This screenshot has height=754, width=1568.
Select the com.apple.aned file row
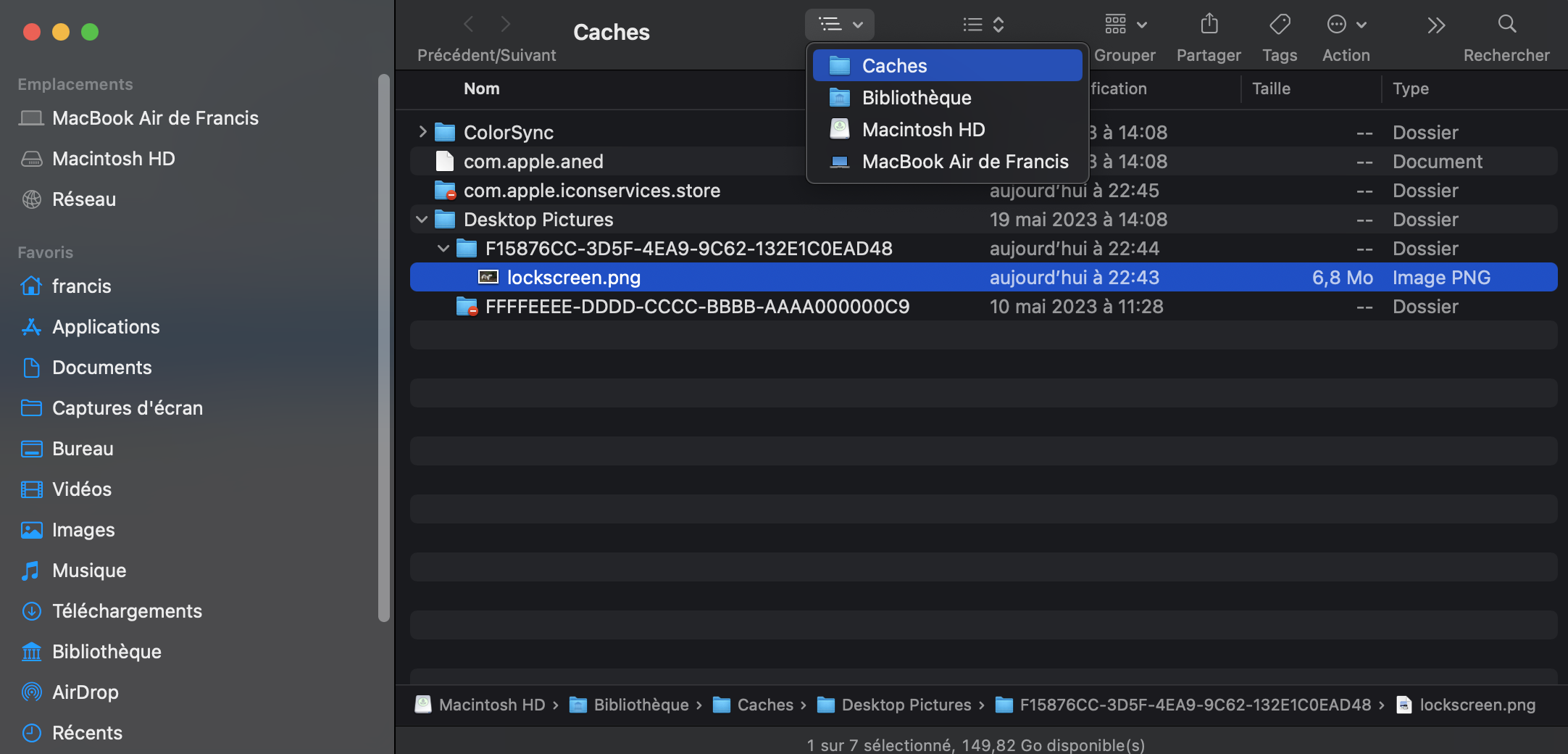click(x=533, y=162)
